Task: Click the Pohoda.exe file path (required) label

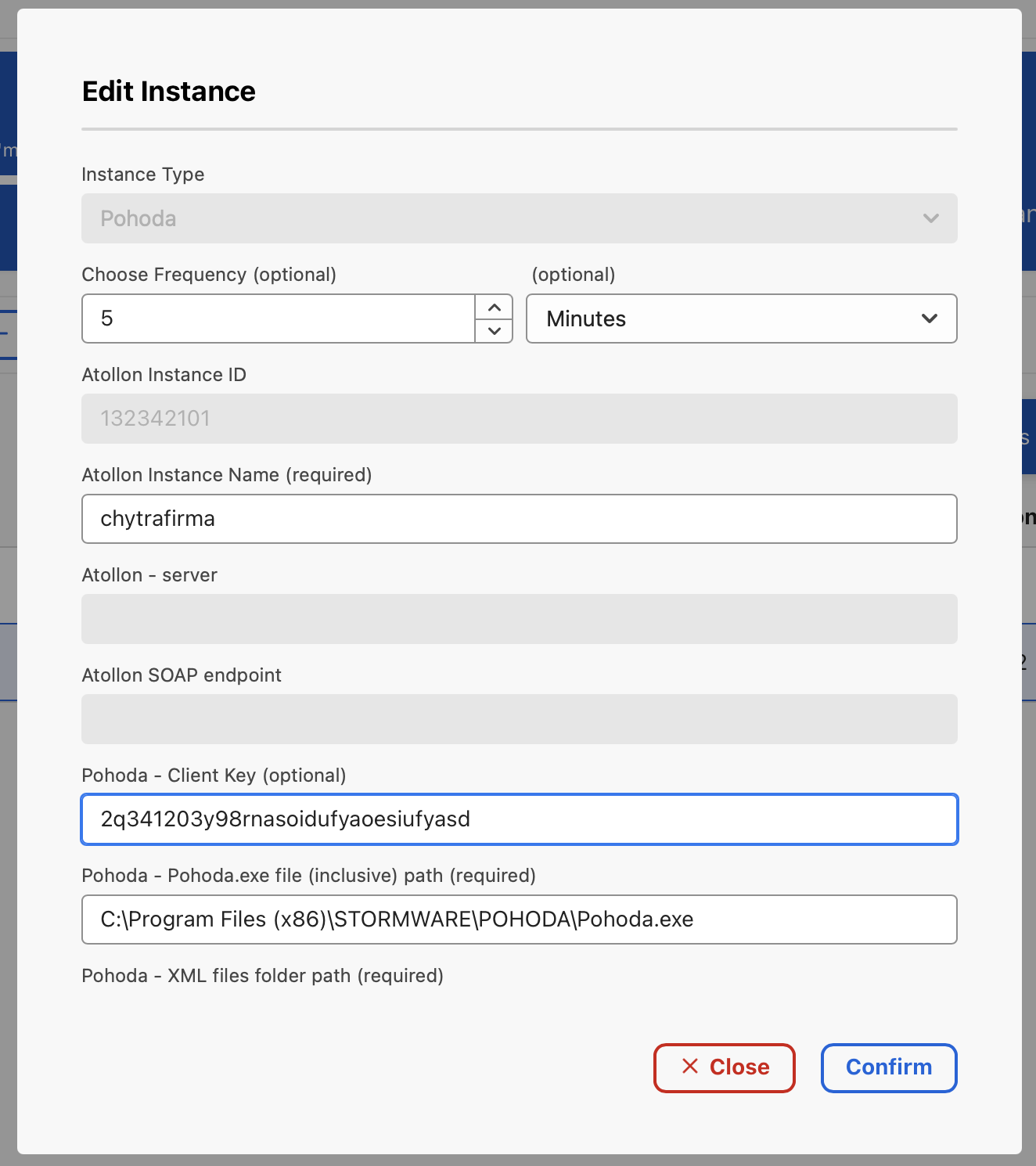Action: pos(309,876)
